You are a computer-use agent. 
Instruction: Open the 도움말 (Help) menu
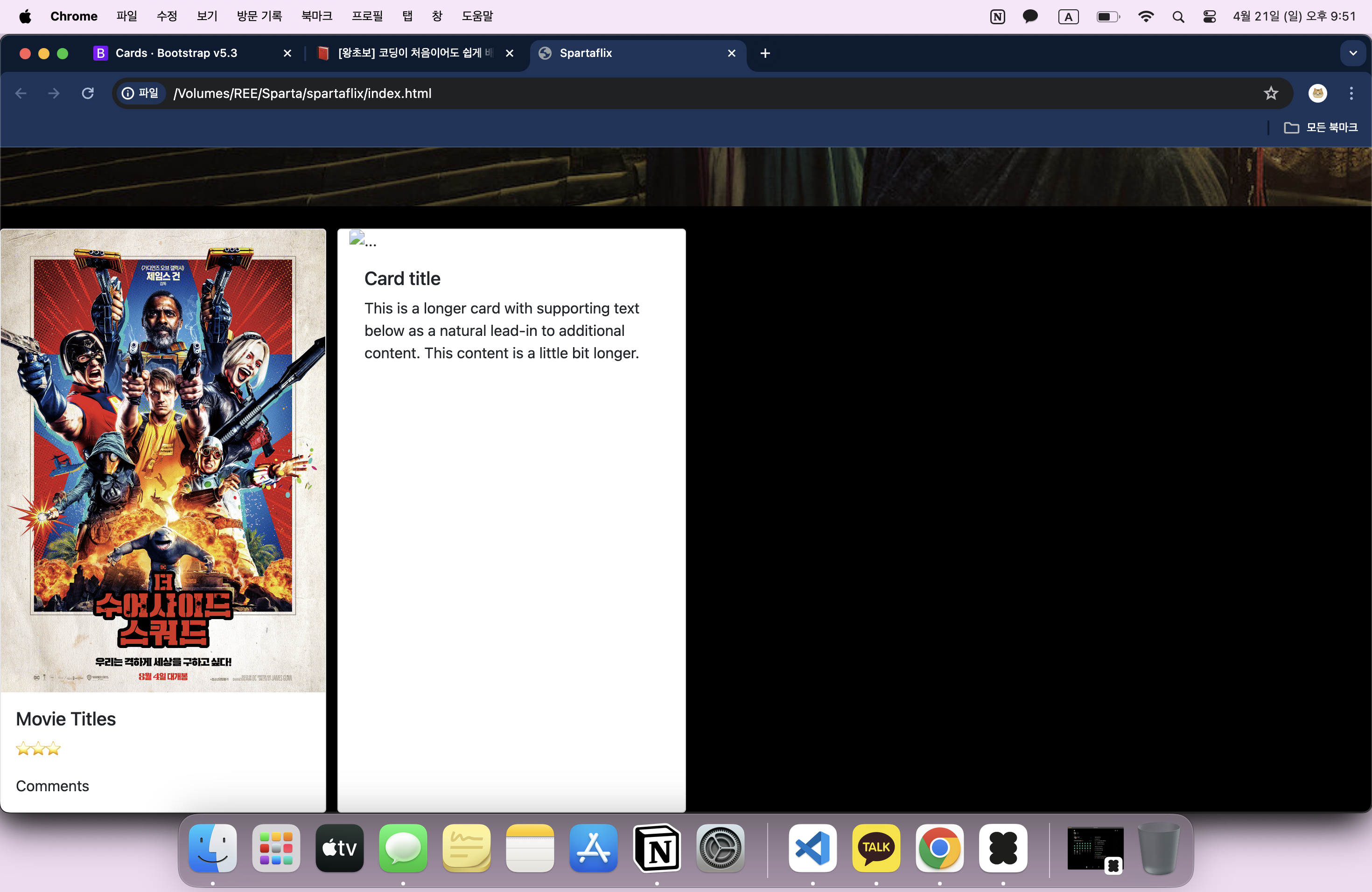[x=477, y=16]
